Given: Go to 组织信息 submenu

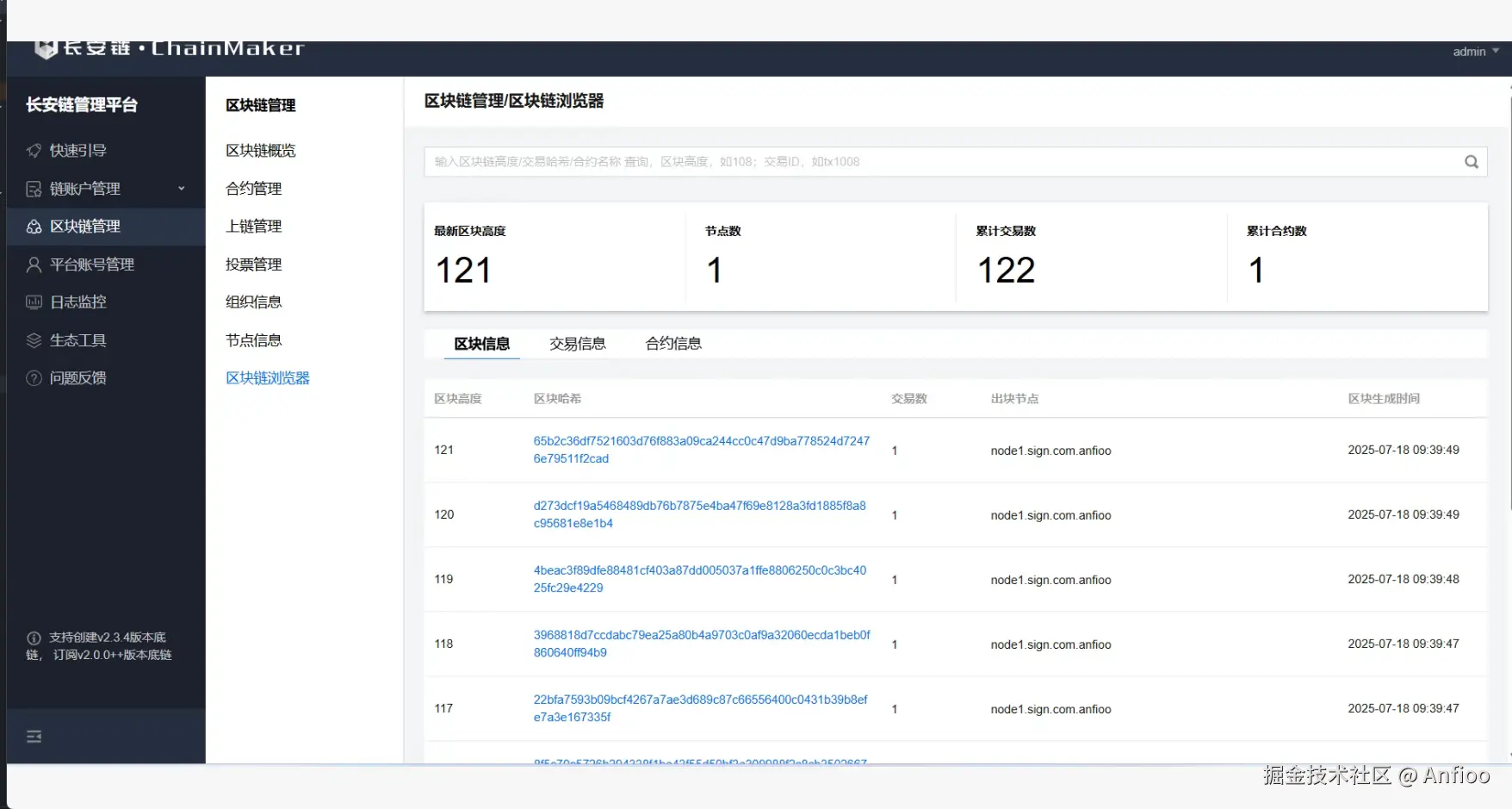Looking at the screenshot, I should (253, 302).
